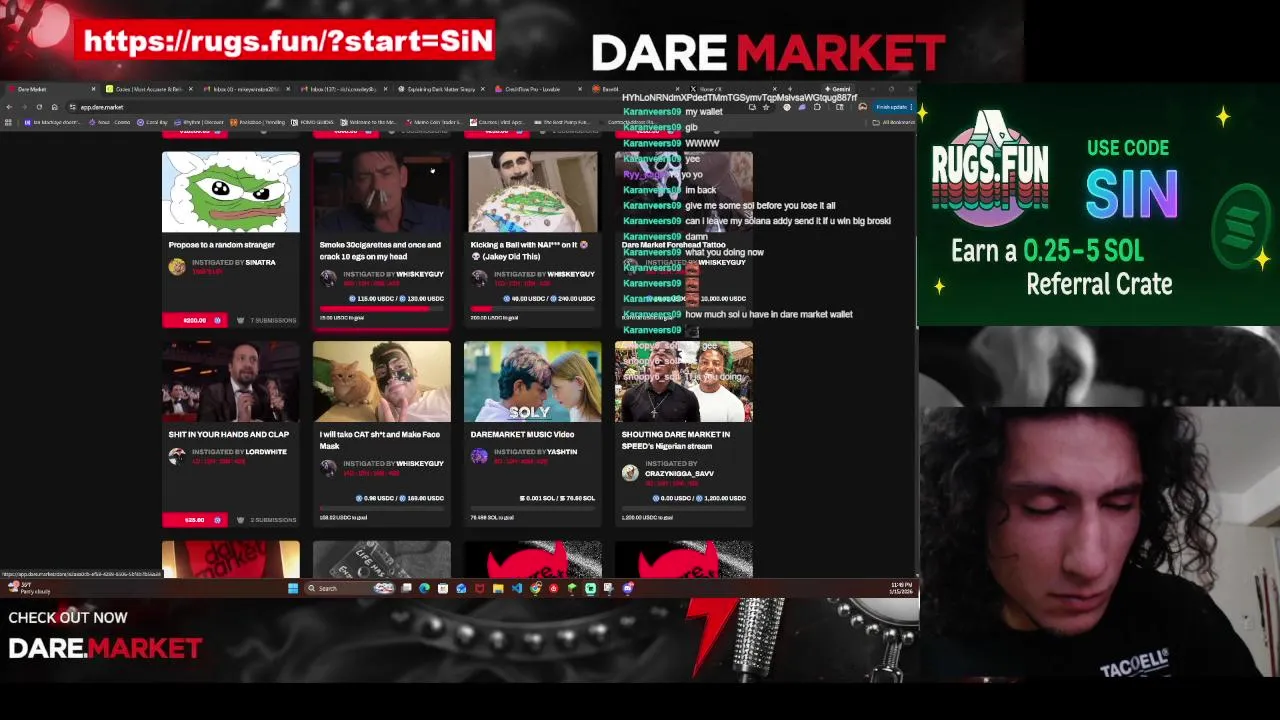Click the title "Propose to a random stranger"
The width and height of the screenshot is (1280, 720).
(x=222, y=245)
